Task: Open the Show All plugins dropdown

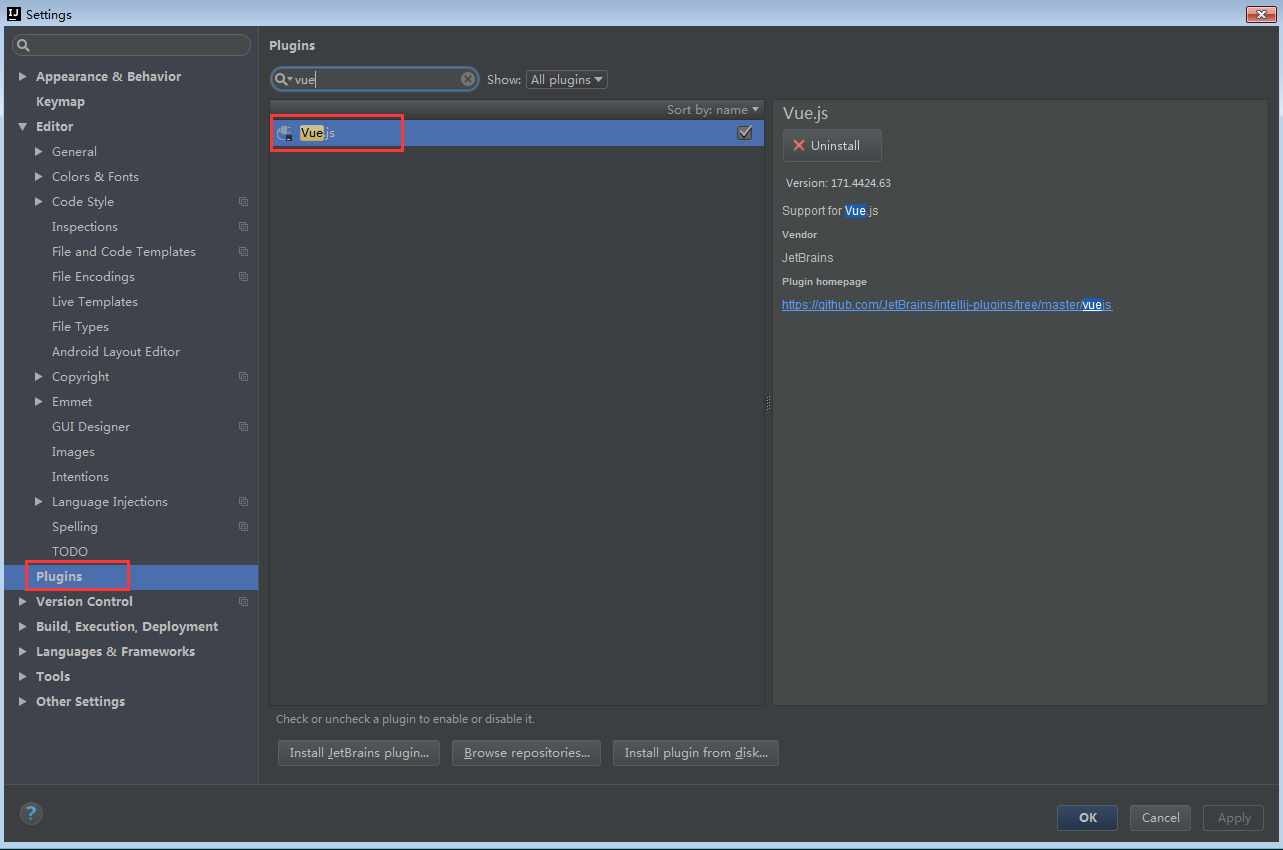Action: click(566, 79)
